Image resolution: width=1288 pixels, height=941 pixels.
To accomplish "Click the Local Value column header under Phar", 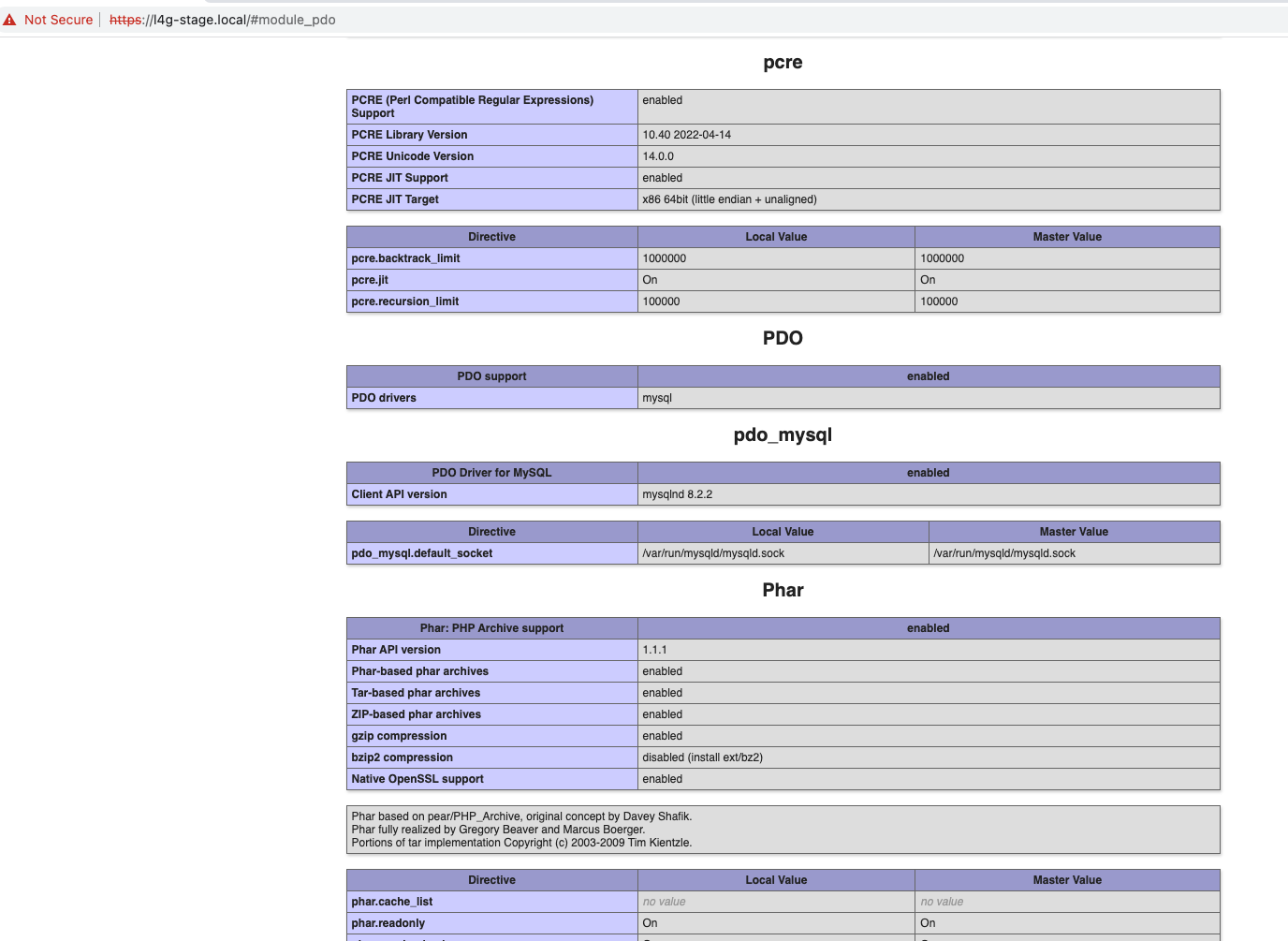I will click(x=775, y=879).
